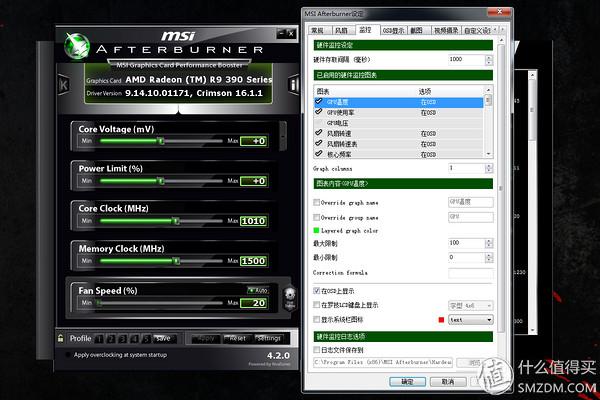The image size is (600, 400).
Task: Open the 视频摄录 tab
Action: (446, 30)
